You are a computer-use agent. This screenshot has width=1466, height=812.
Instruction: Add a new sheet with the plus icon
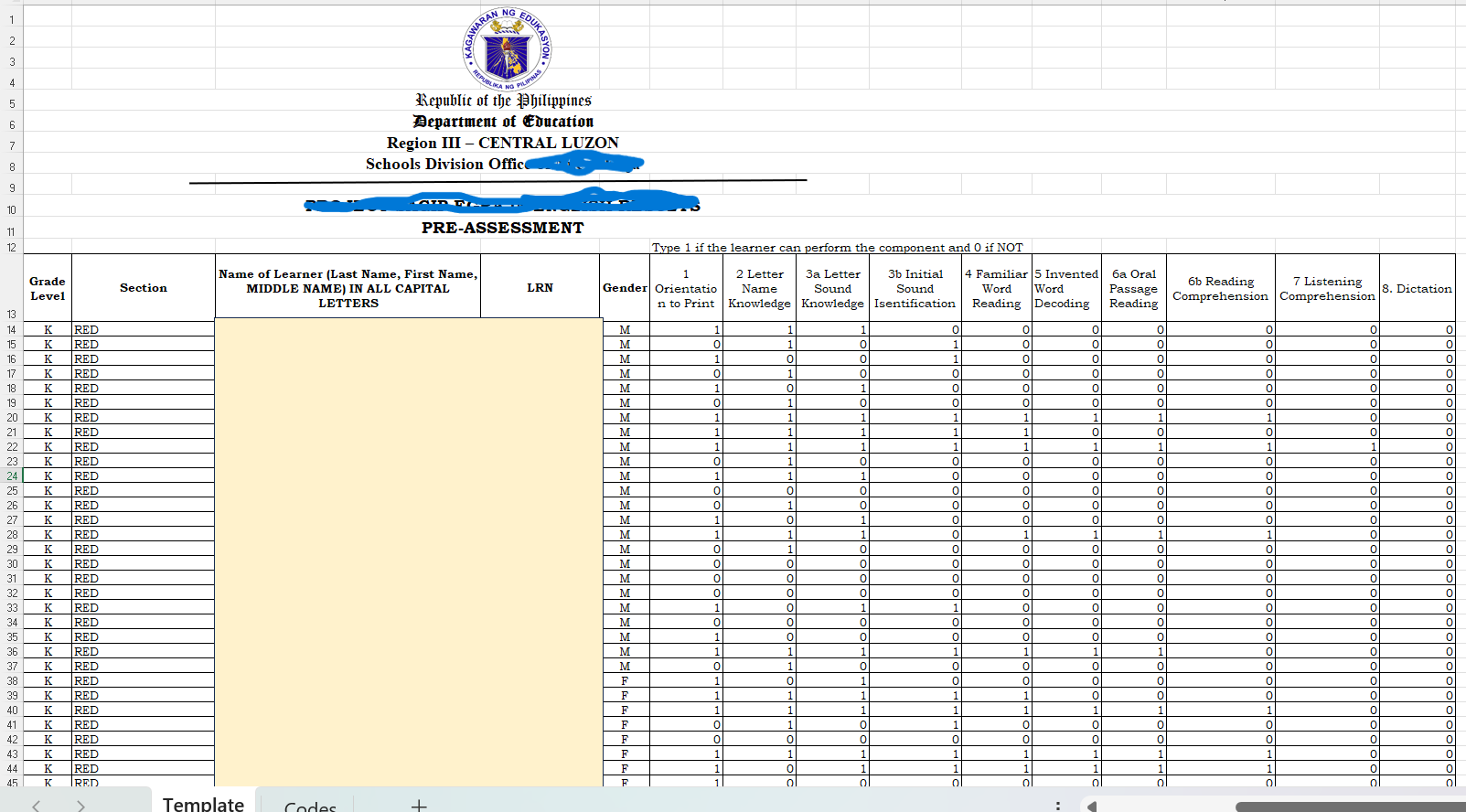[419, 805]
